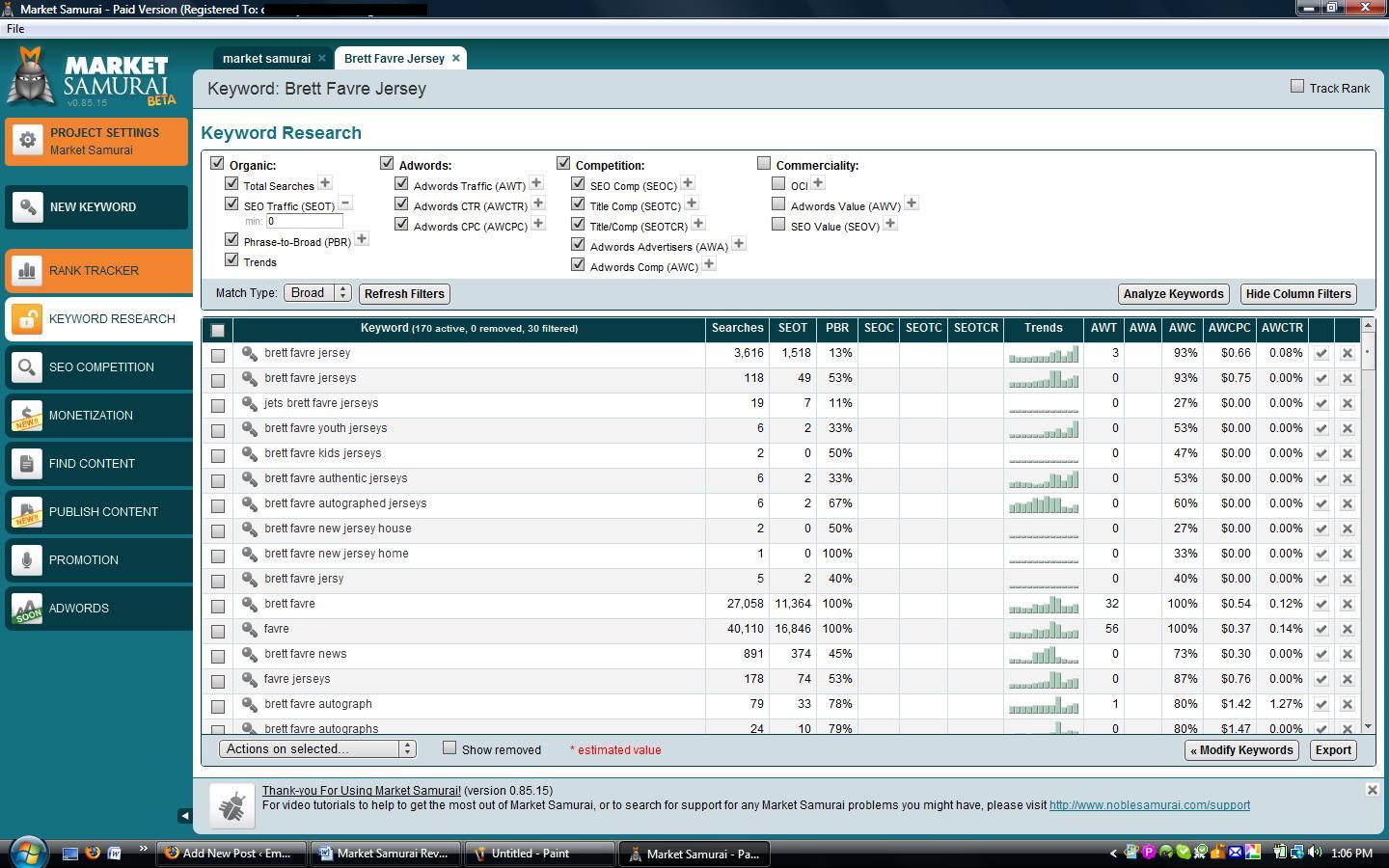Collapse SEO Traffic (SEOT) filter minus button
Screen dimensions: 1389x868
(x=345, y=203)
